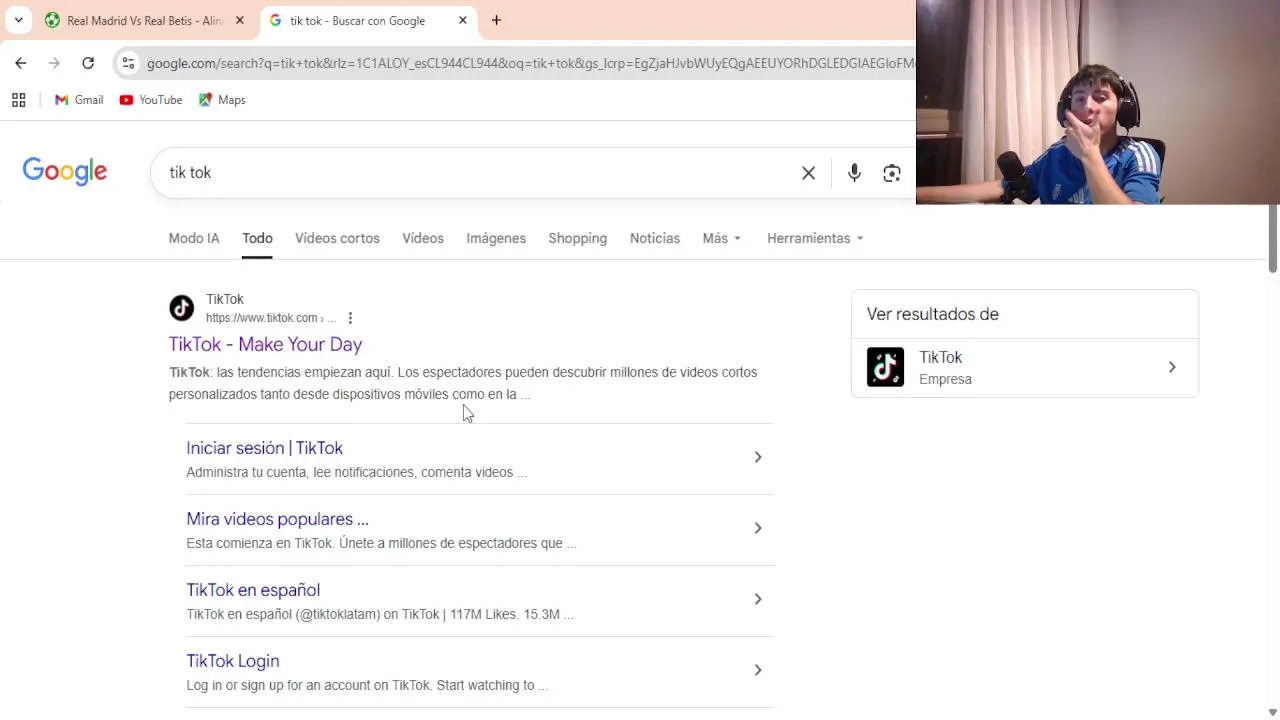Image resolution: width=1280 pixels, height=720 pixels.
Task: Click the https://www.tiktok.com URL text
Action: [262, 318]
